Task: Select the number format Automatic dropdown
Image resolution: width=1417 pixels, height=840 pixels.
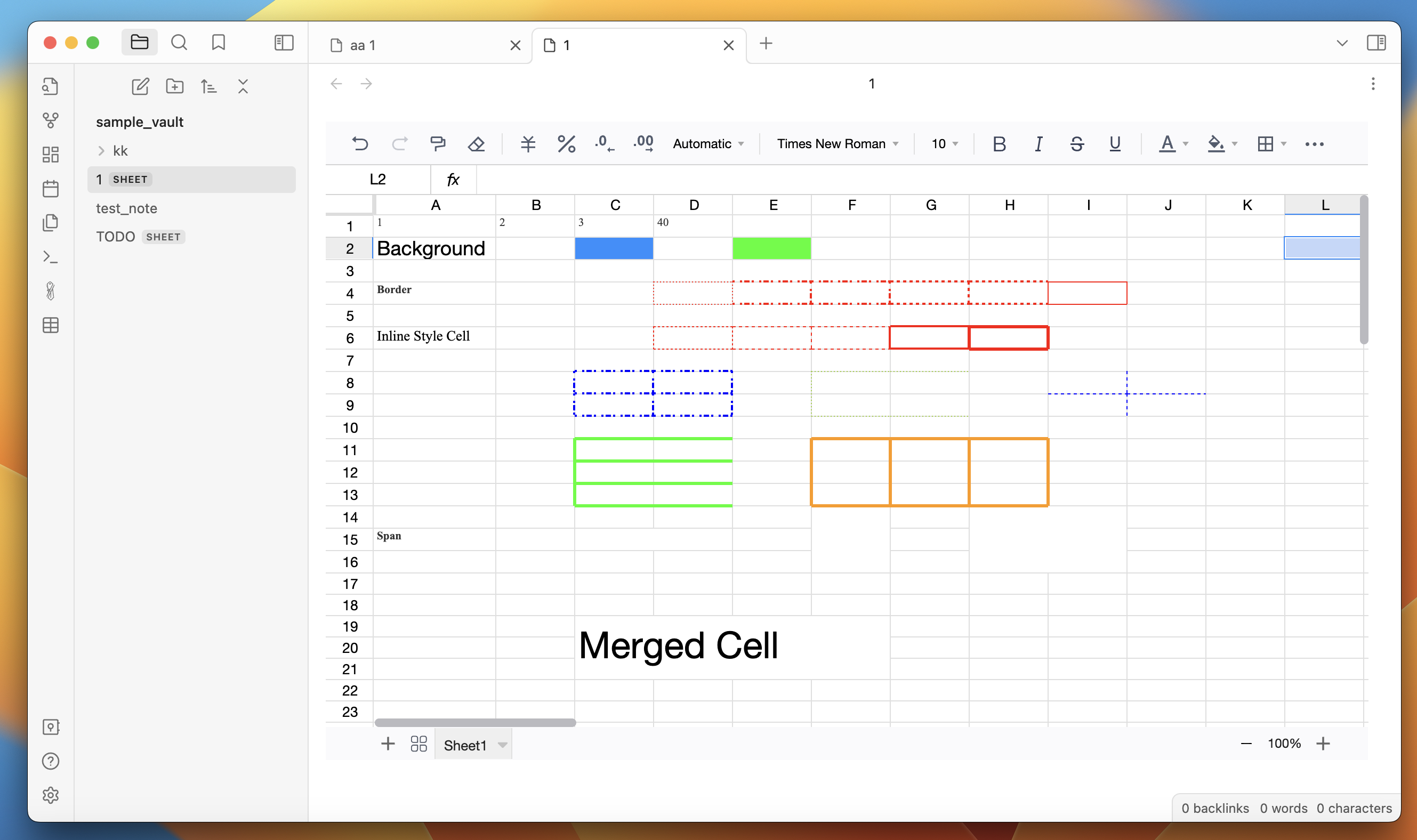Action: click(x=706, y=144)
